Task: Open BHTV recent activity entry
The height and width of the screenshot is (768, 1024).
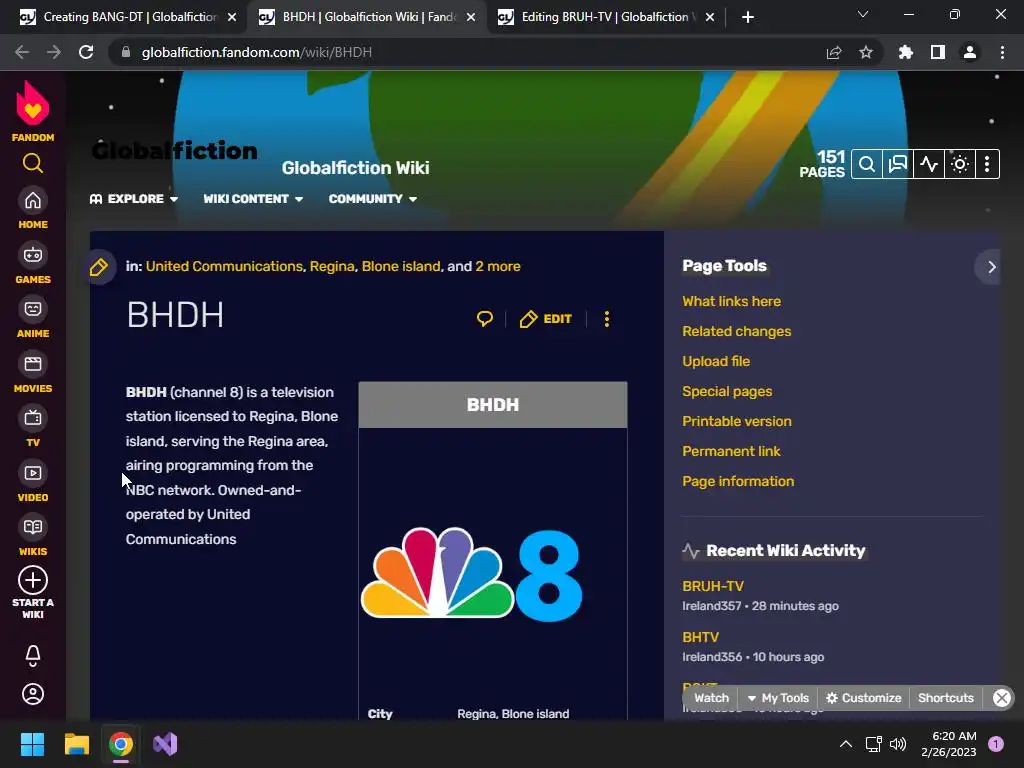Action: point(700,637)
